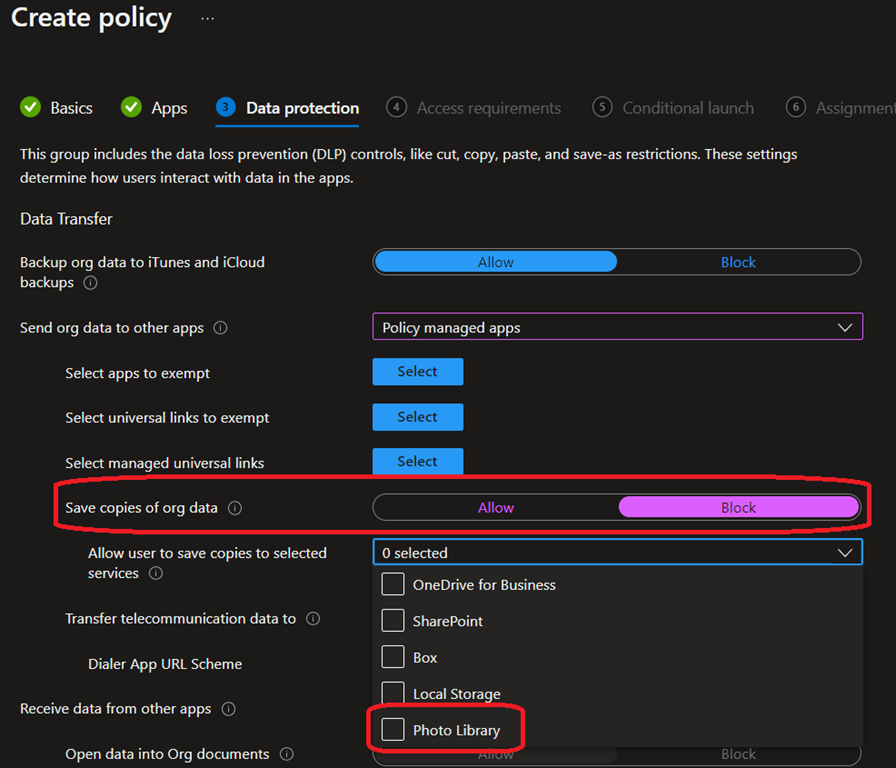Click info icon next to Backup org data
This screenshot has height=768, width=896.
(91, 283)
